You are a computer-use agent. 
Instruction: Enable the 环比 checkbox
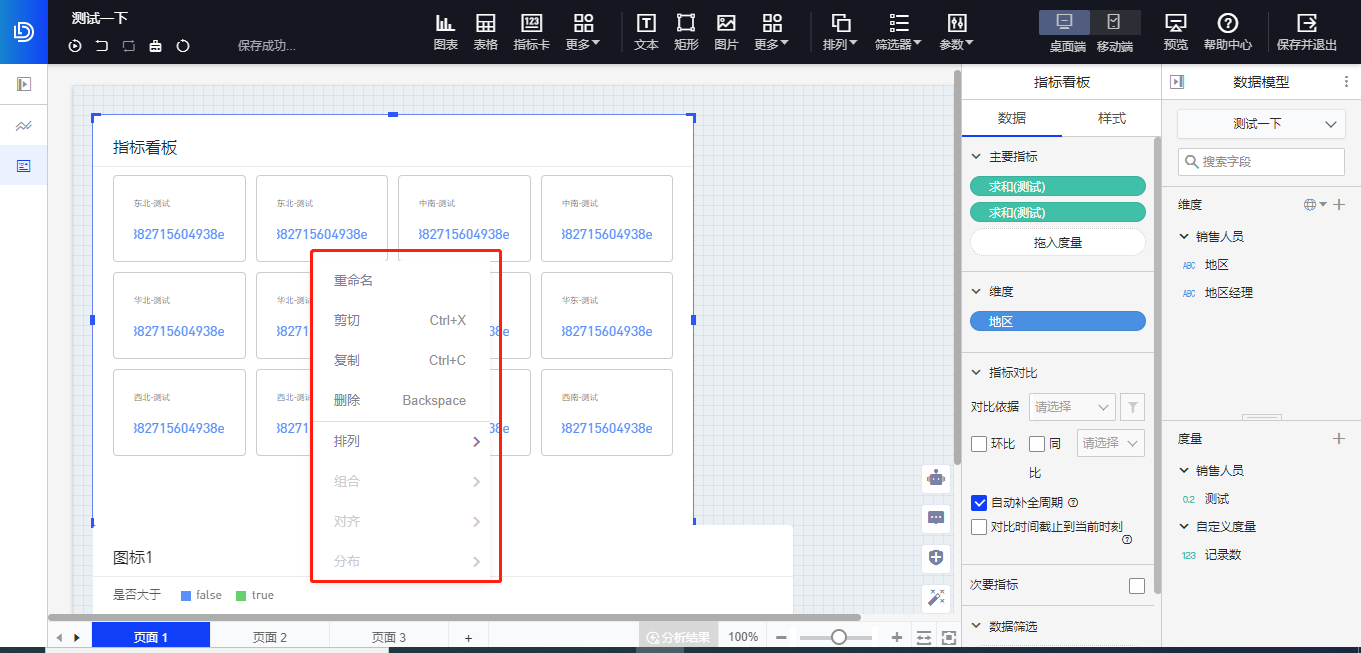pos(980,444)
